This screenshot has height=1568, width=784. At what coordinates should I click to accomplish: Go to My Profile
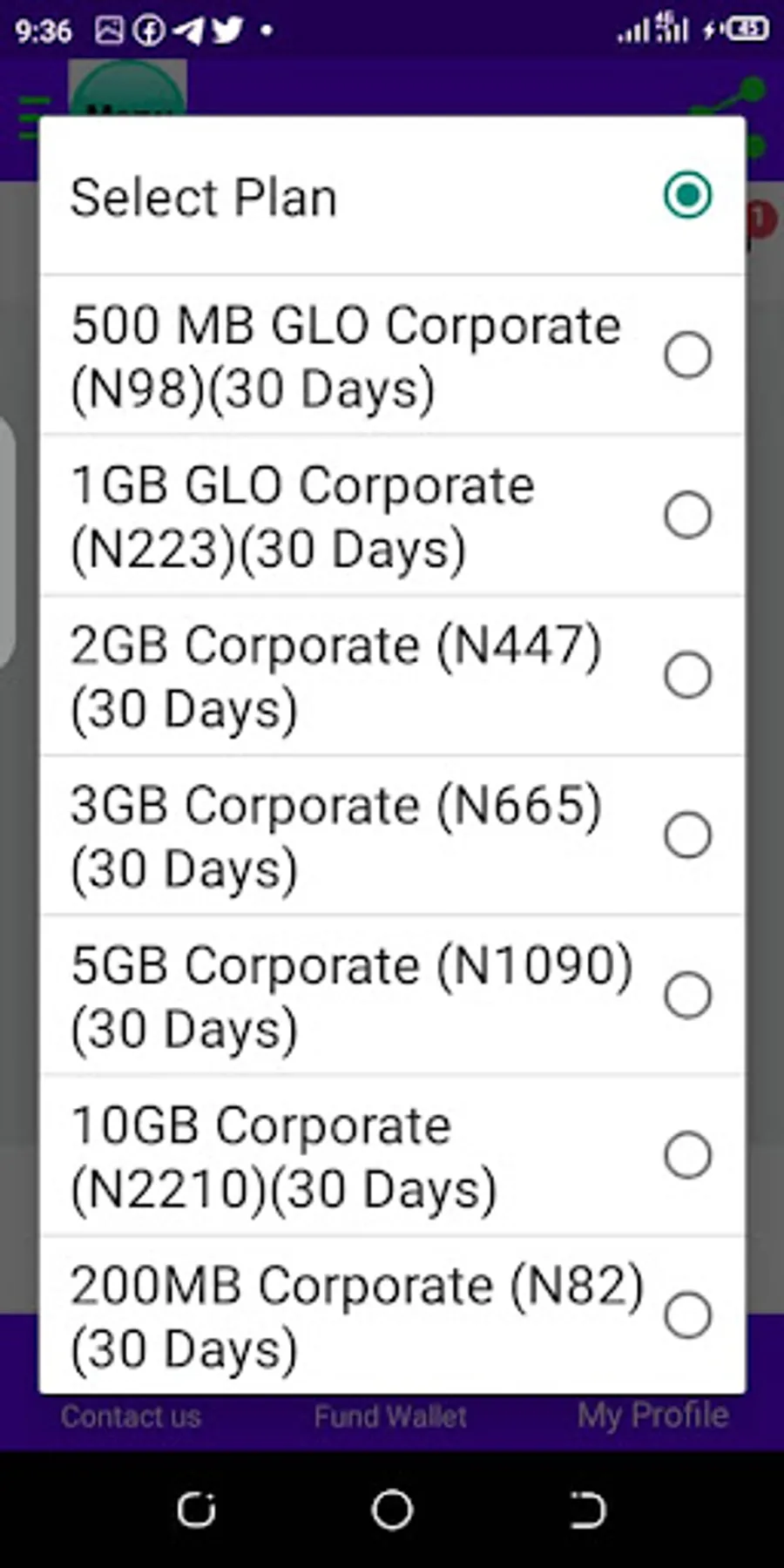[x=652, y=1416]
